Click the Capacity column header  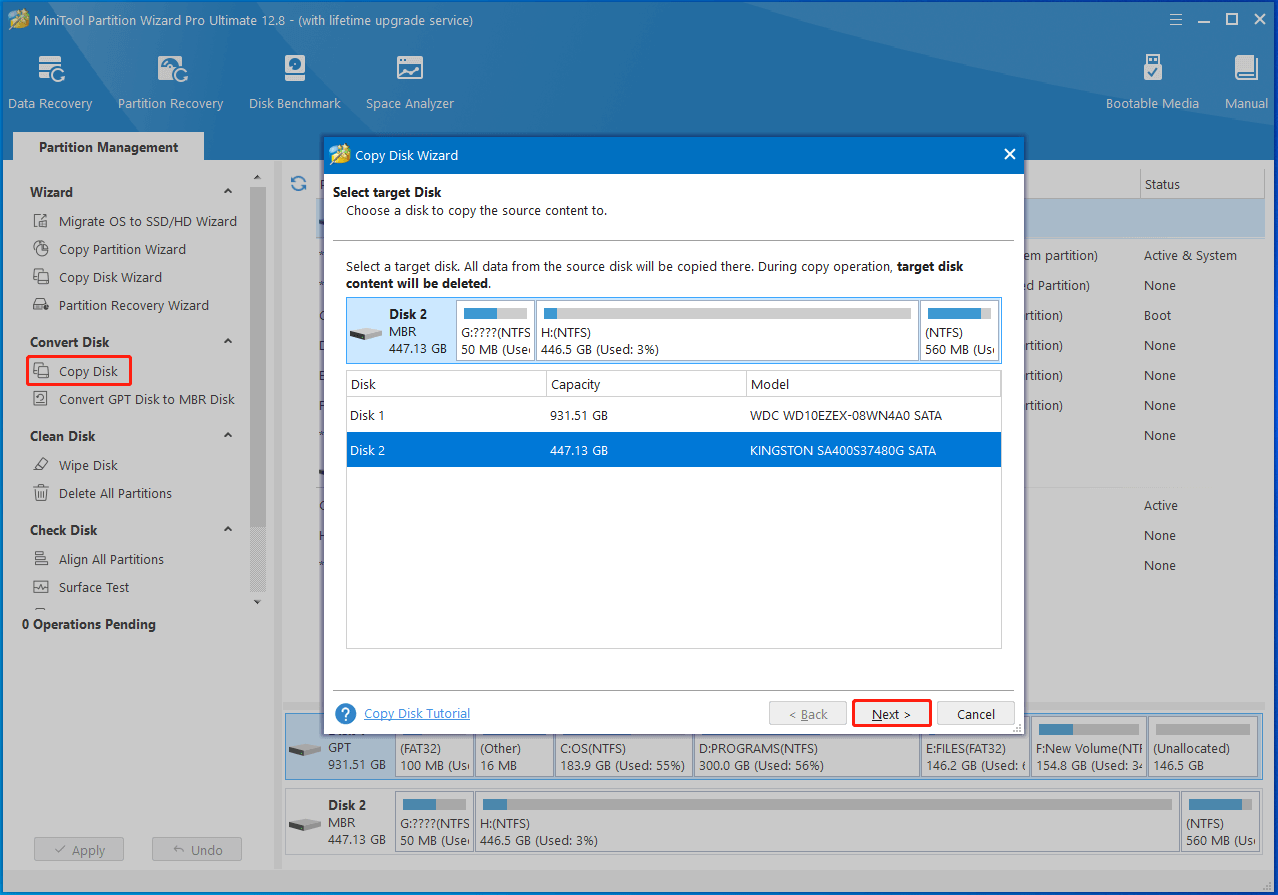(646, 384)
